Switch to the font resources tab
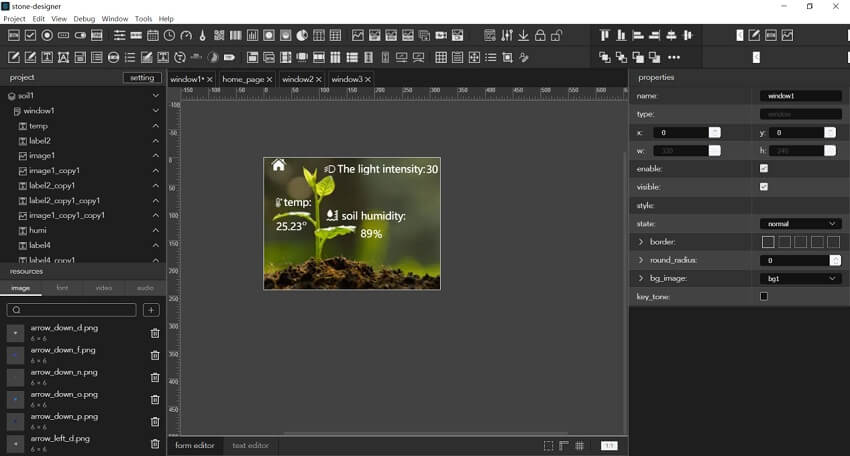Screen dimensions: 850x456 click(62, 288)
